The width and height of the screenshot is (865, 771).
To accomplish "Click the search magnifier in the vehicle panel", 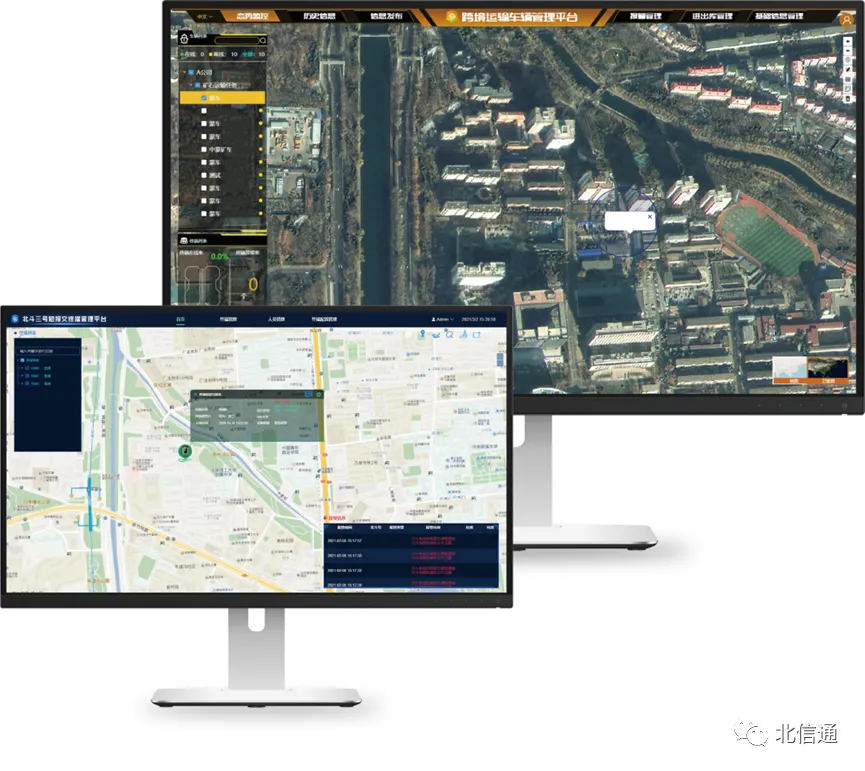I will tap(262, 40).
